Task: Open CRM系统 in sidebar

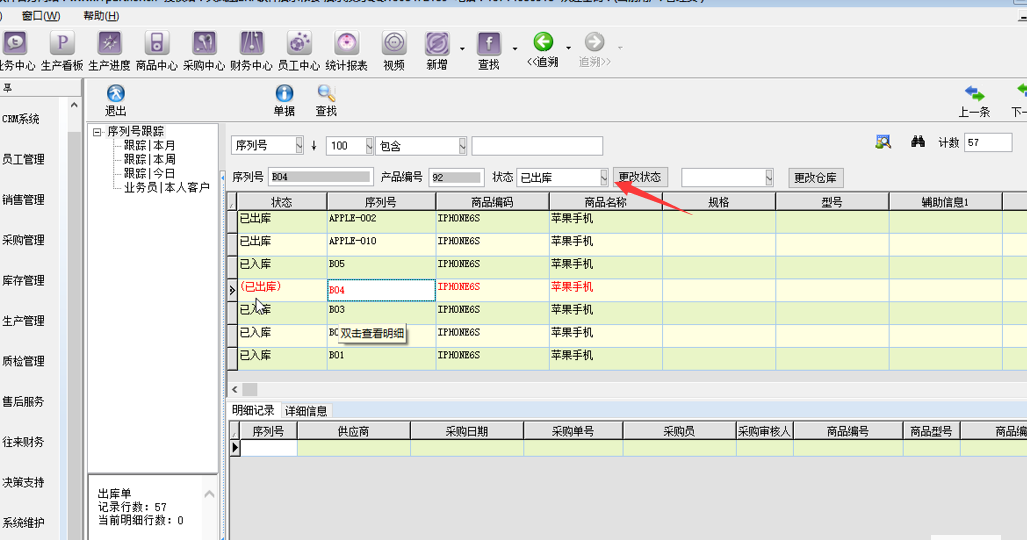Action: tap(21, 119)
